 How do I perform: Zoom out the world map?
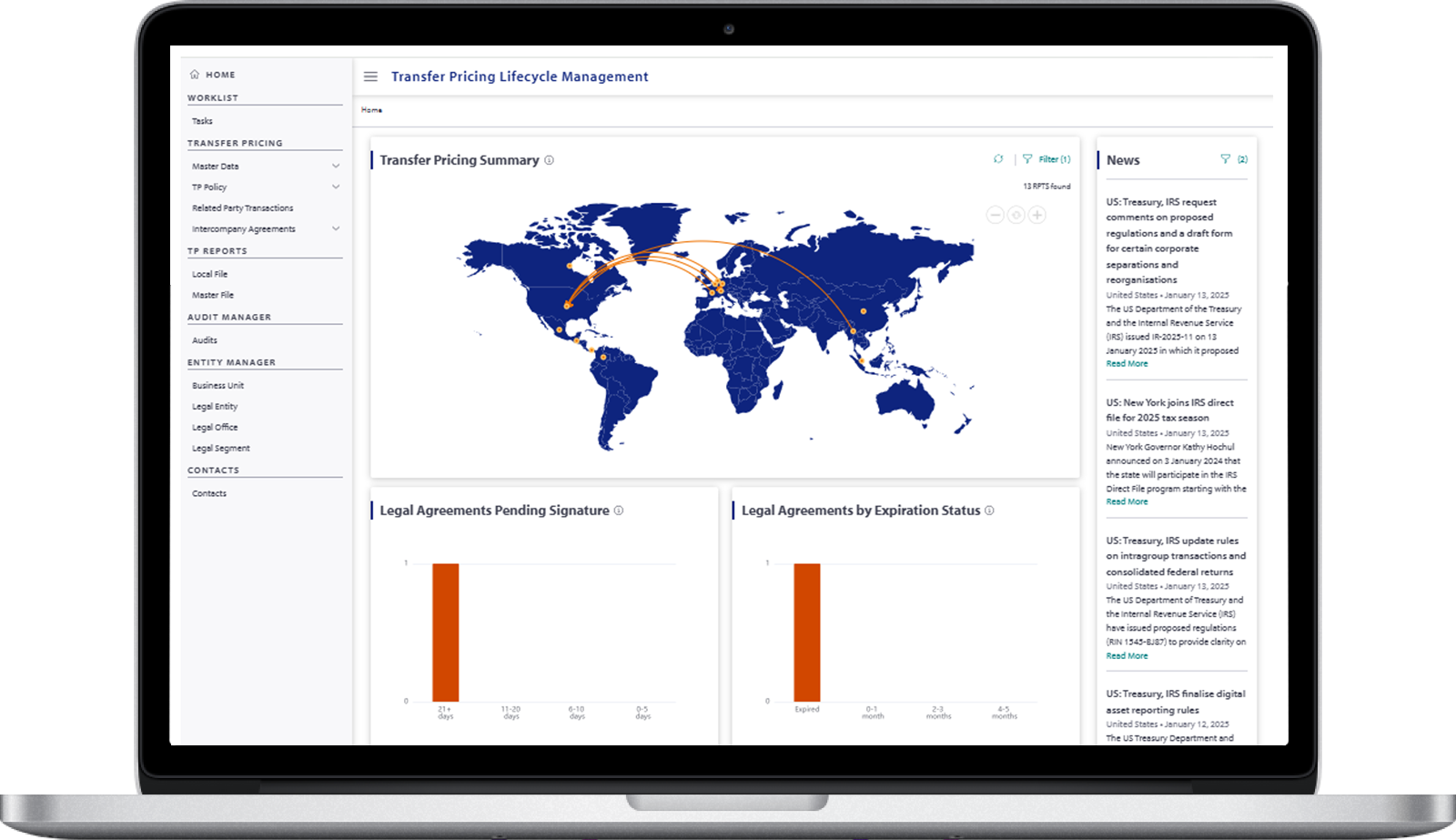995,215
